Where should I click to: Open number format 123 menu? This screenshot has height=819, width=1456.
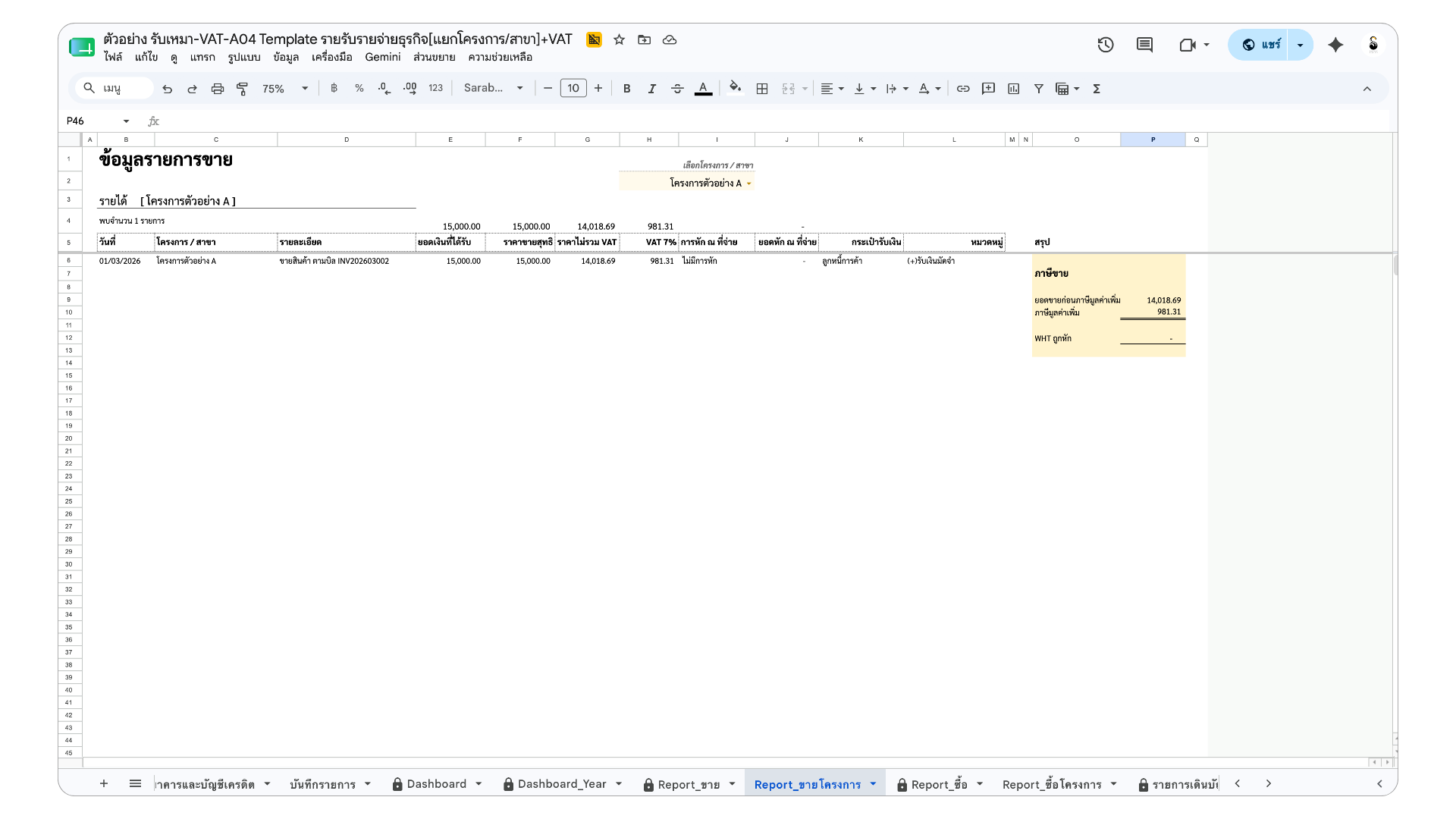[435, 89]
